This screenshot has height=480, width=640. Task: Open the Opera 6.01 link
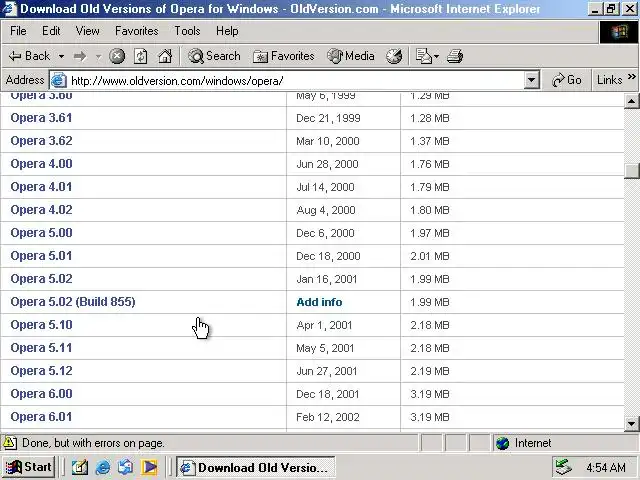(41, 417)
